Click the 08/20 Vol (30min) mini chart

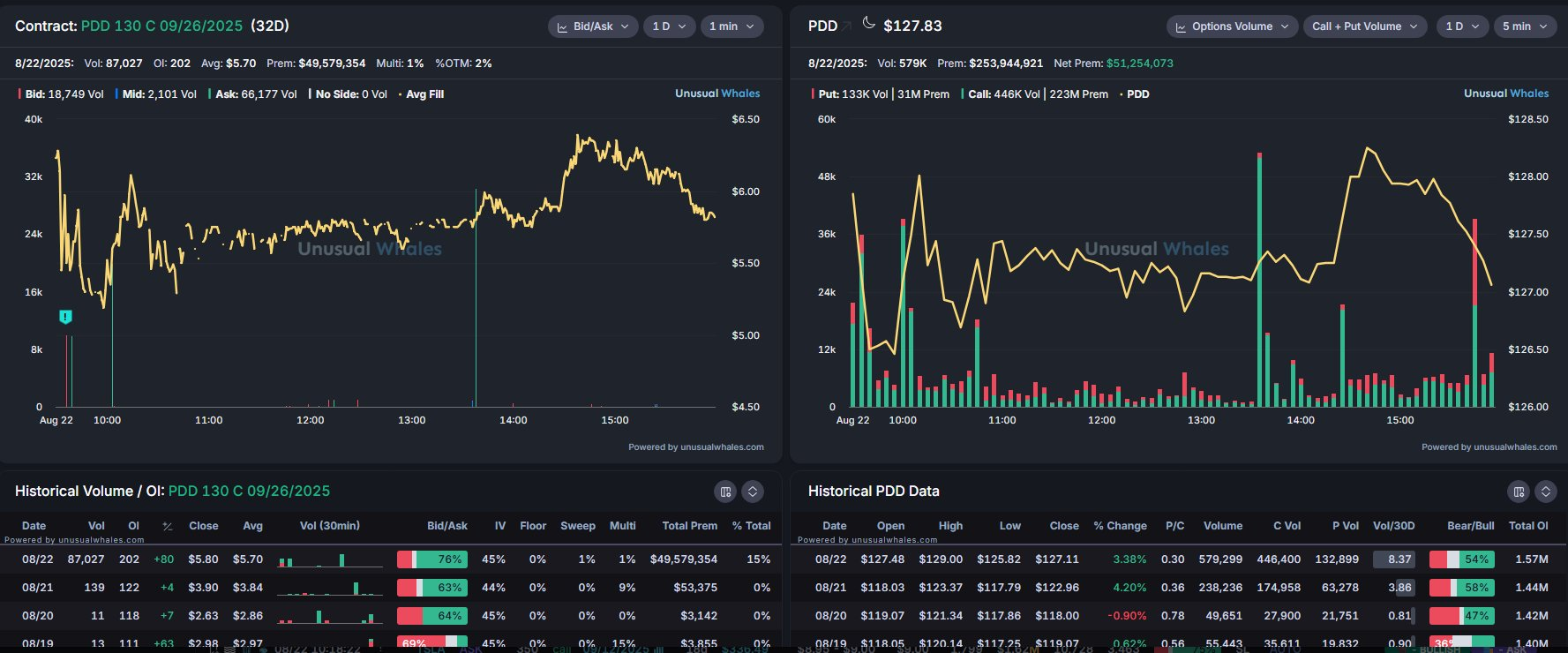point(330,616)
